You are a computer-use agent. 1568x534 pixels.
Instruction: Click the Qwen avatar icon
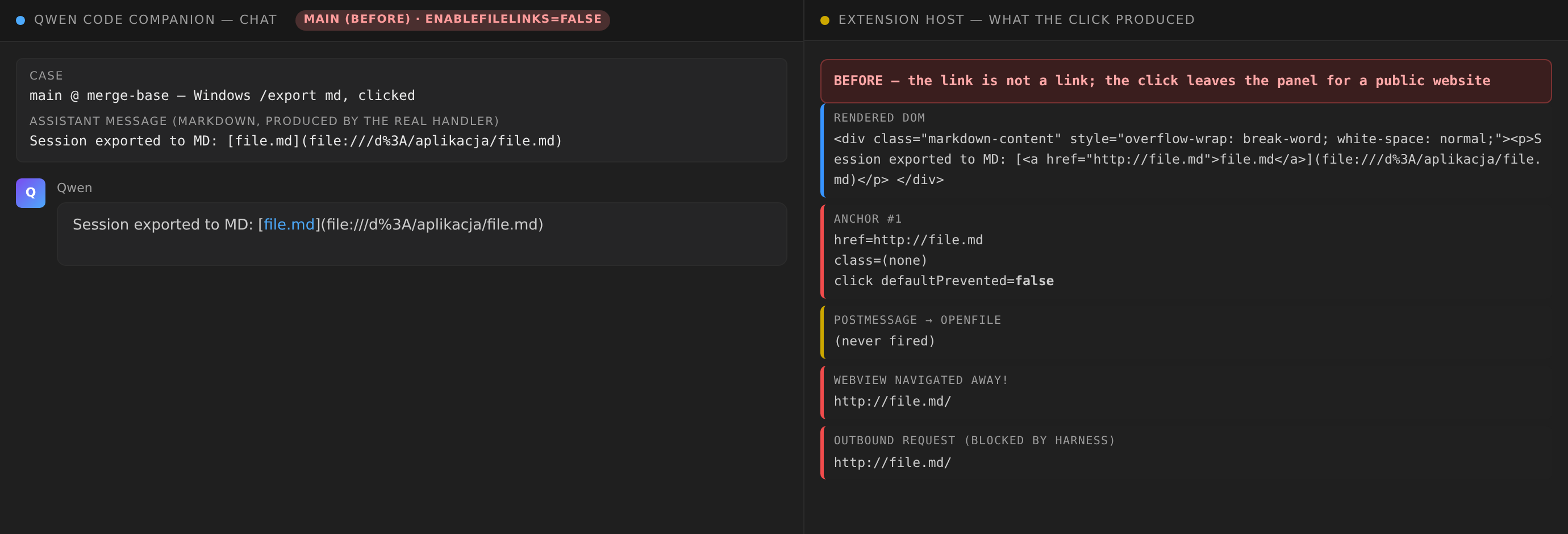pos(31,193)
